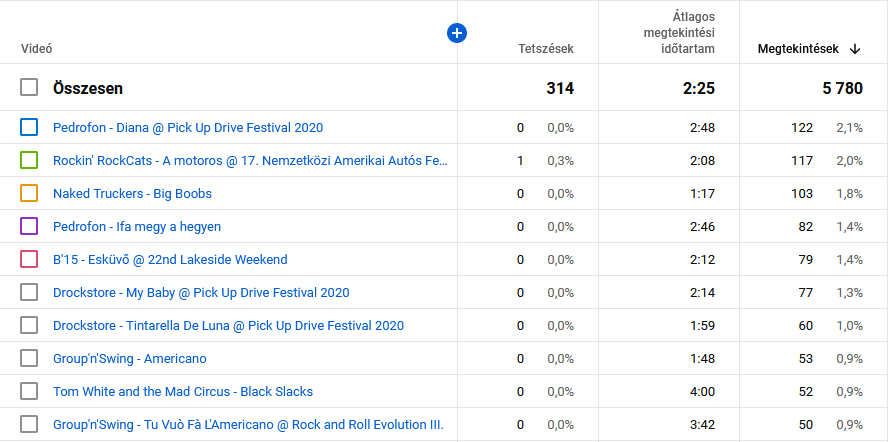The width and height of the screenshot is (888, 442).
Task: Check the Tom White Black Slacks checkbox
Action: (29, 391)
